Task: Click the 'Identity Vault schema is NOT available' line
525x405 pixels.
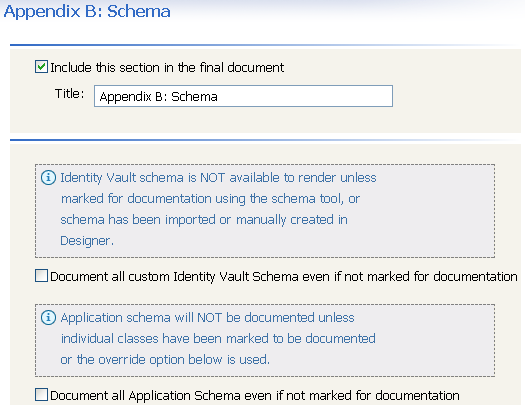Action: click(x=218, y=178)
